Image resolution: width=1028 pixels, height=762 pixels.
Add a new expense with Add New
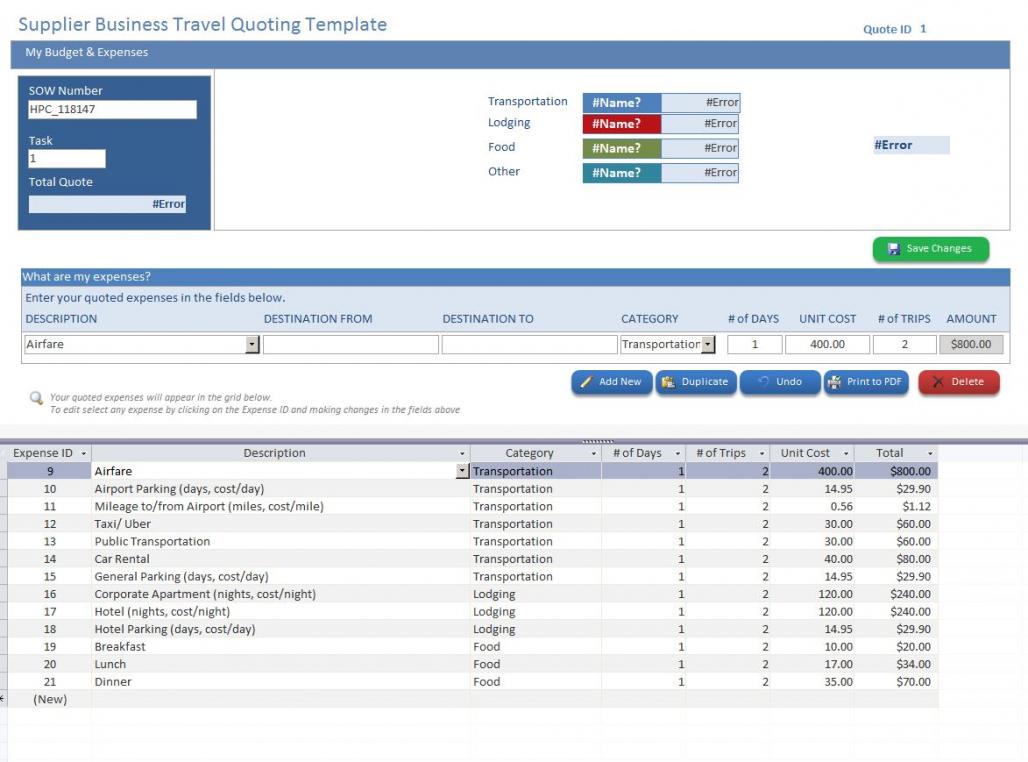(612, 382)
